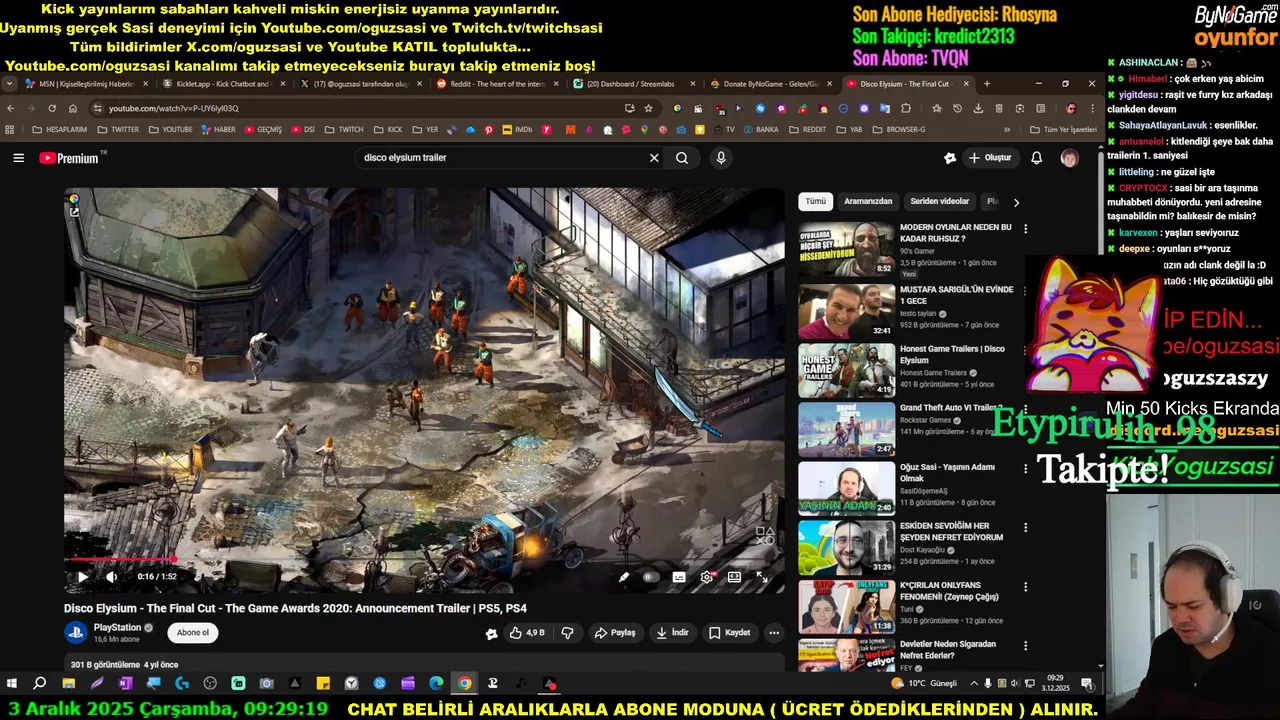Dislike the Disco Elysium trailer
This screenshot has width=1280, height=720.
[x=568, y=633]
